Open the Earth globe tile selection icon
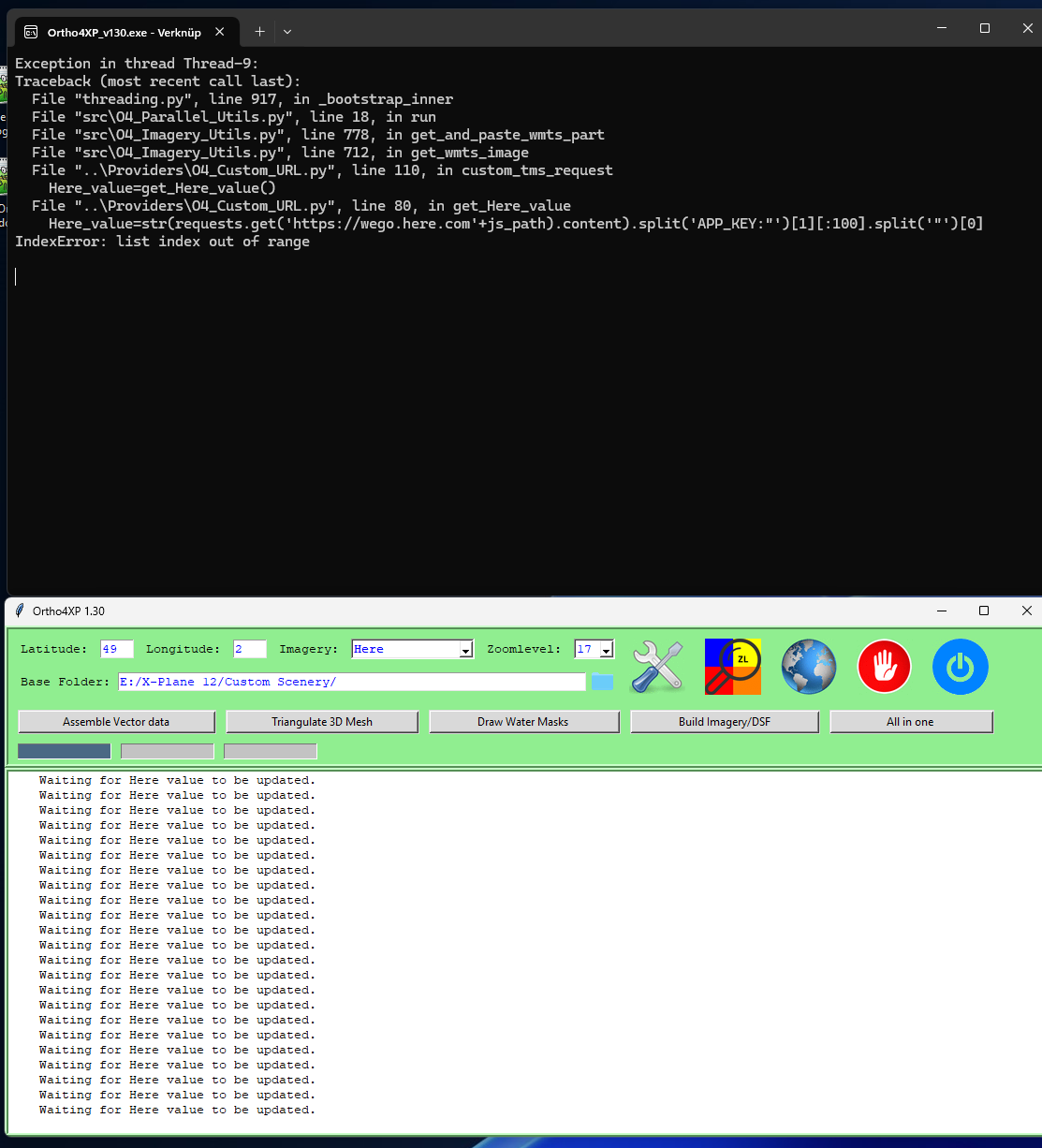 809,667
